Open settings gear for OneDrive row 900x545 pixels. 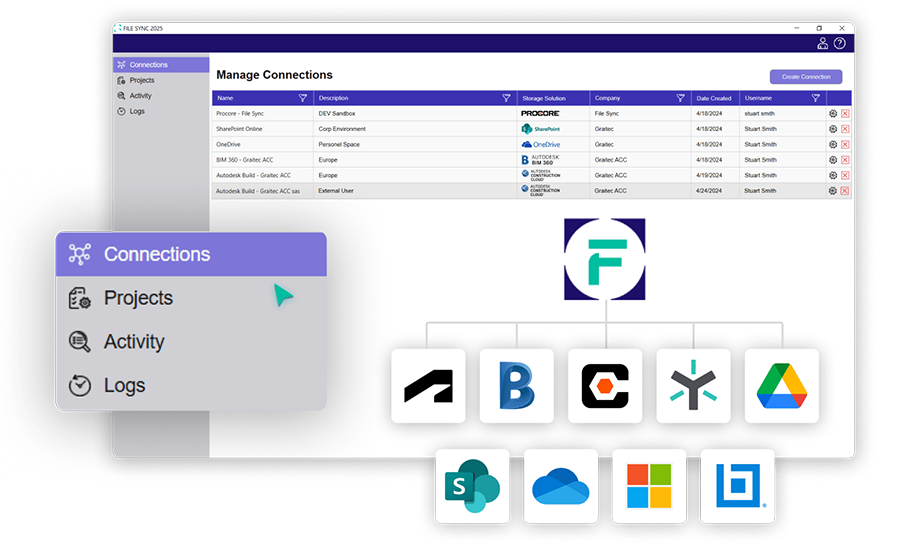tap(833, 145)
